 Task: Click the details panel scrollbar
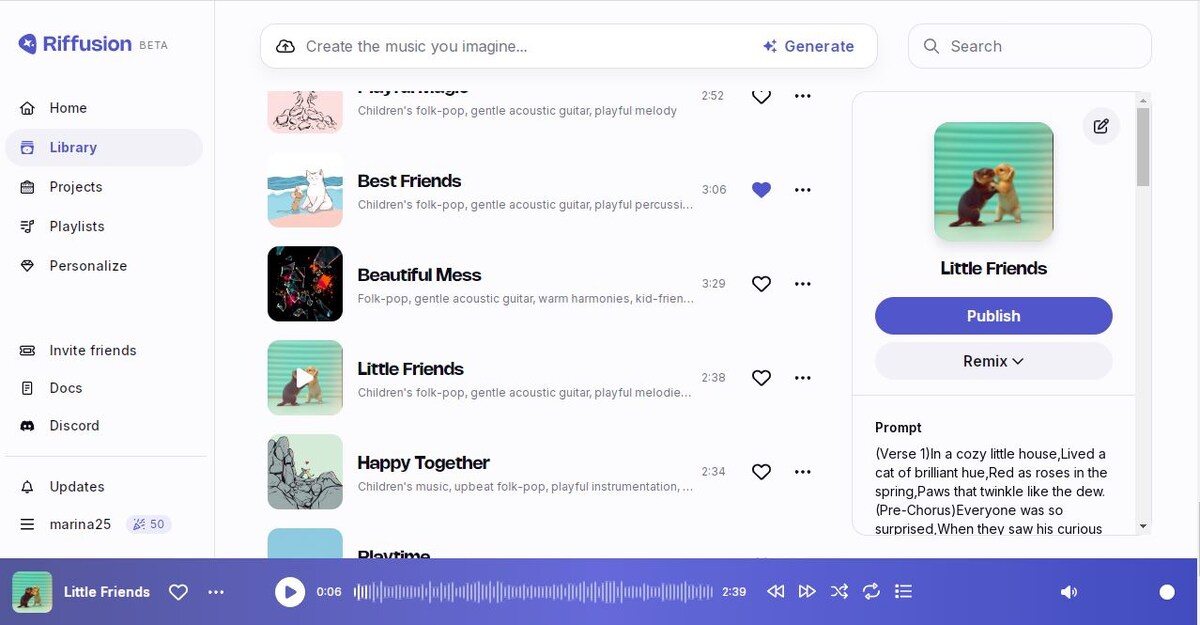tap(1143, 147)
